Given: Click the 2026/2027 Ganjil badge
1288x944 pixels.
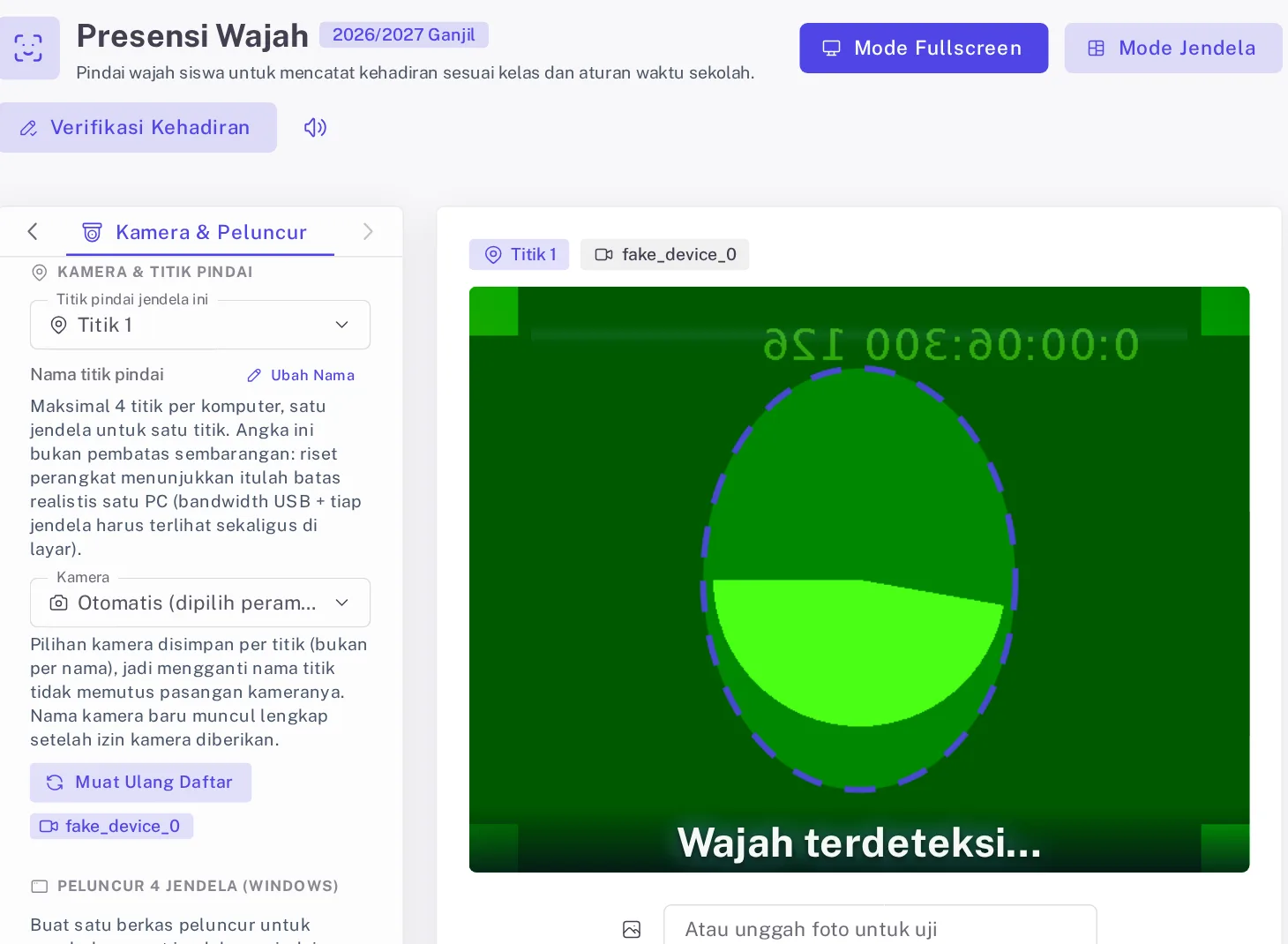Looking at the screenshot, I should (404, 34).
